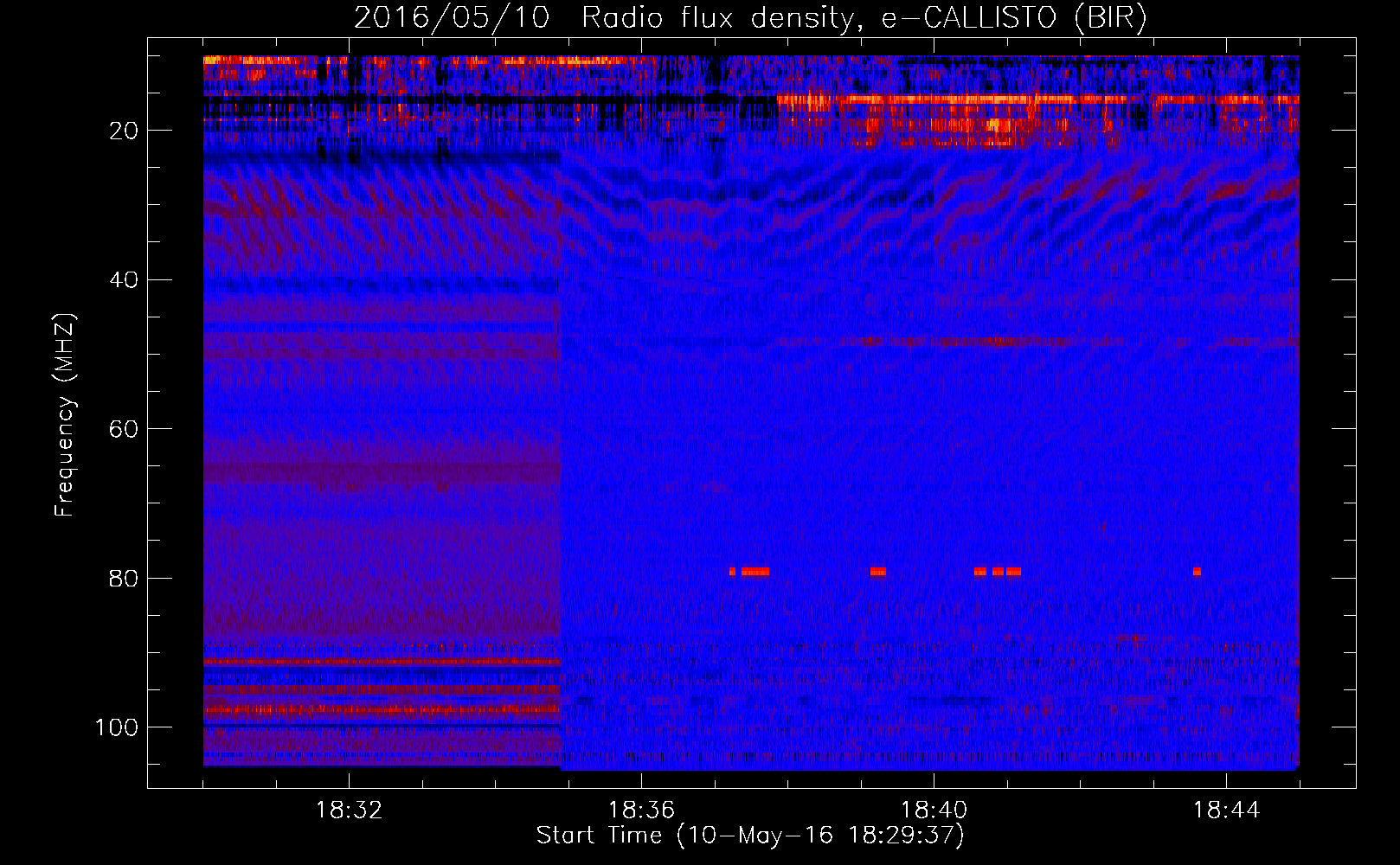Click the 18:40 time tick label
This screenshot has height=865, width=1400.
934,811
